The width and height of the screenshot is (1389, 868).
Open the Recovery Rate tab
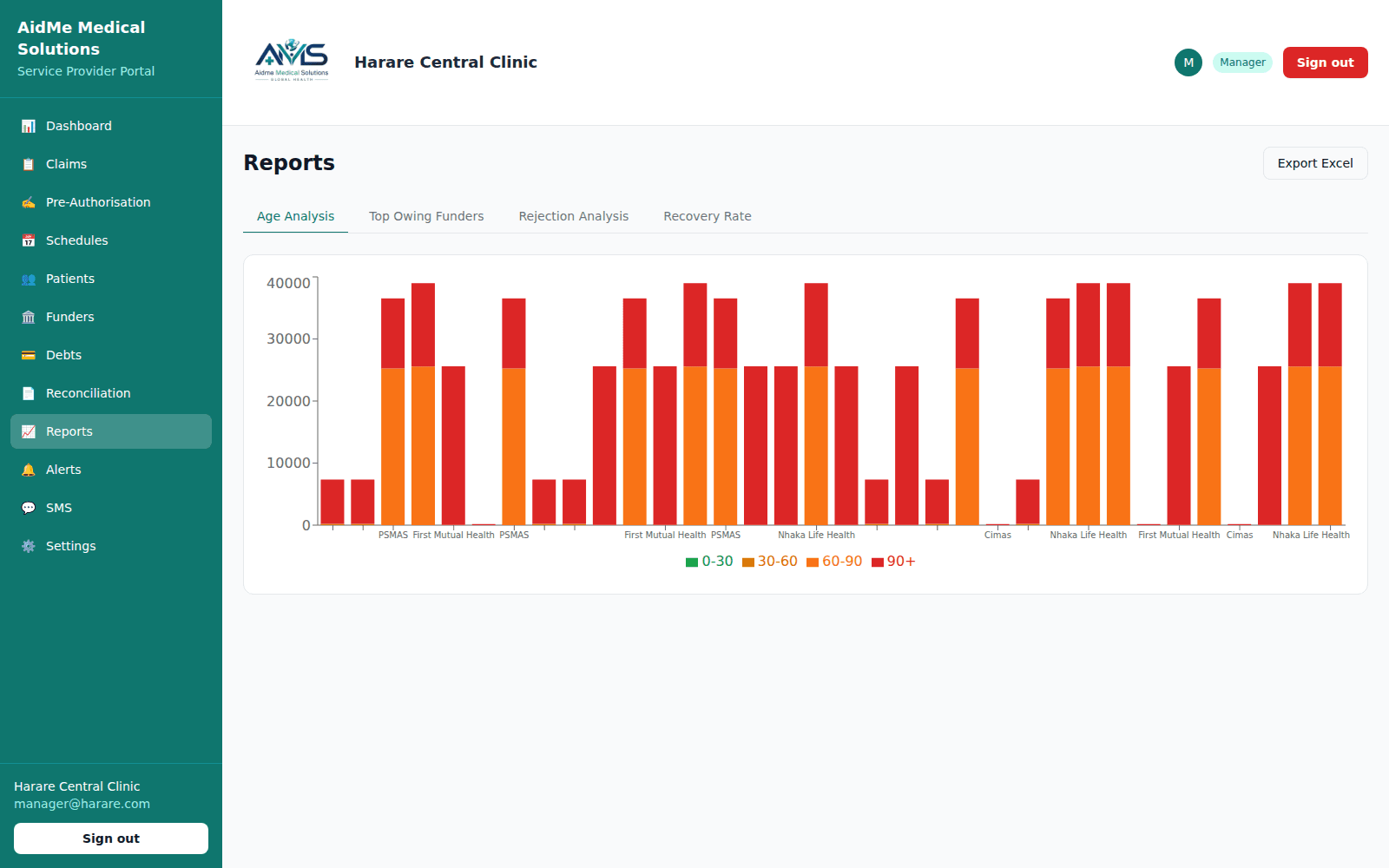(x=708, y=216)
